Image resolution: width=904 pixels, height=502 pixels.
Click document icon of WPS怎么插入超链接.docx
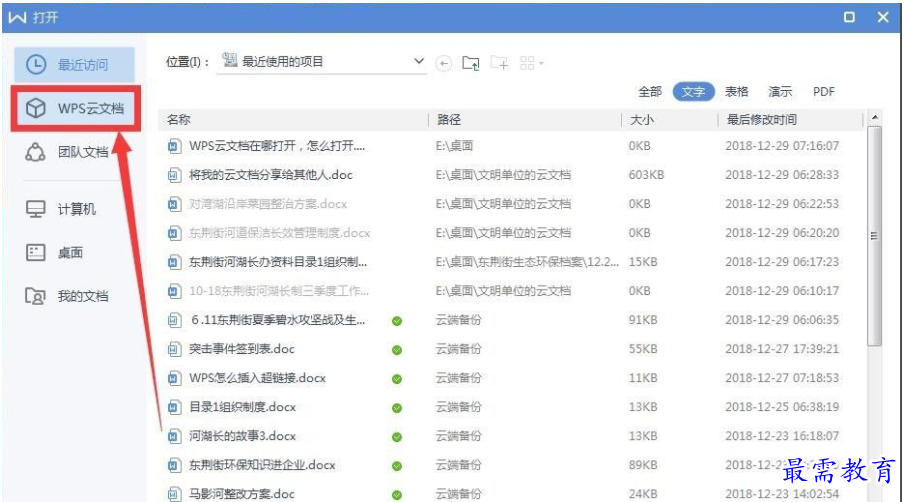(x=174, y=378)
